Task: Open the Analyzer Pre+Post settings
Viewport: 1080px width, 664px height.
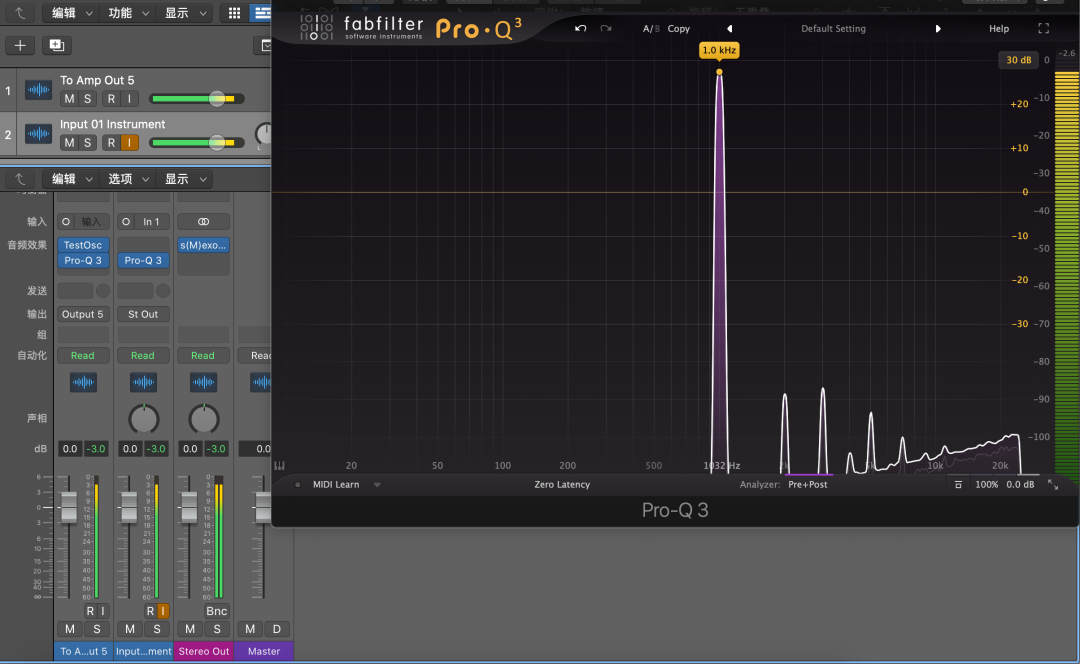Action: [x=807, y=485]
